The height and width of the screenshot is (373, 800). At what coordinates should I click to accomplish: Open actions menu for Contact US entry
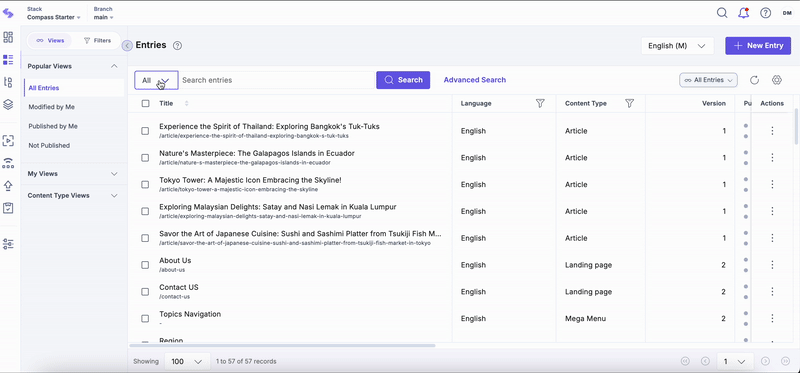tap(772, 292)
